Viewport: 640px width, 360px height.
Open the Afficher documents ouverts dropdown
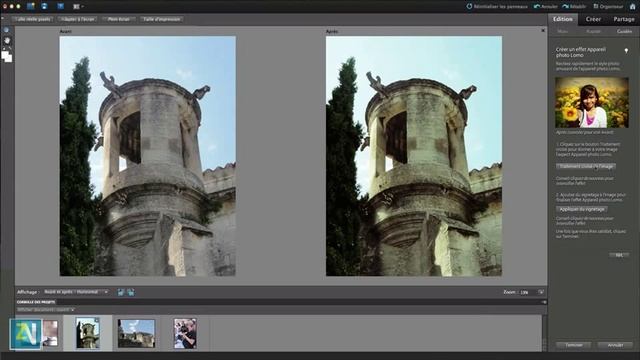45,310
